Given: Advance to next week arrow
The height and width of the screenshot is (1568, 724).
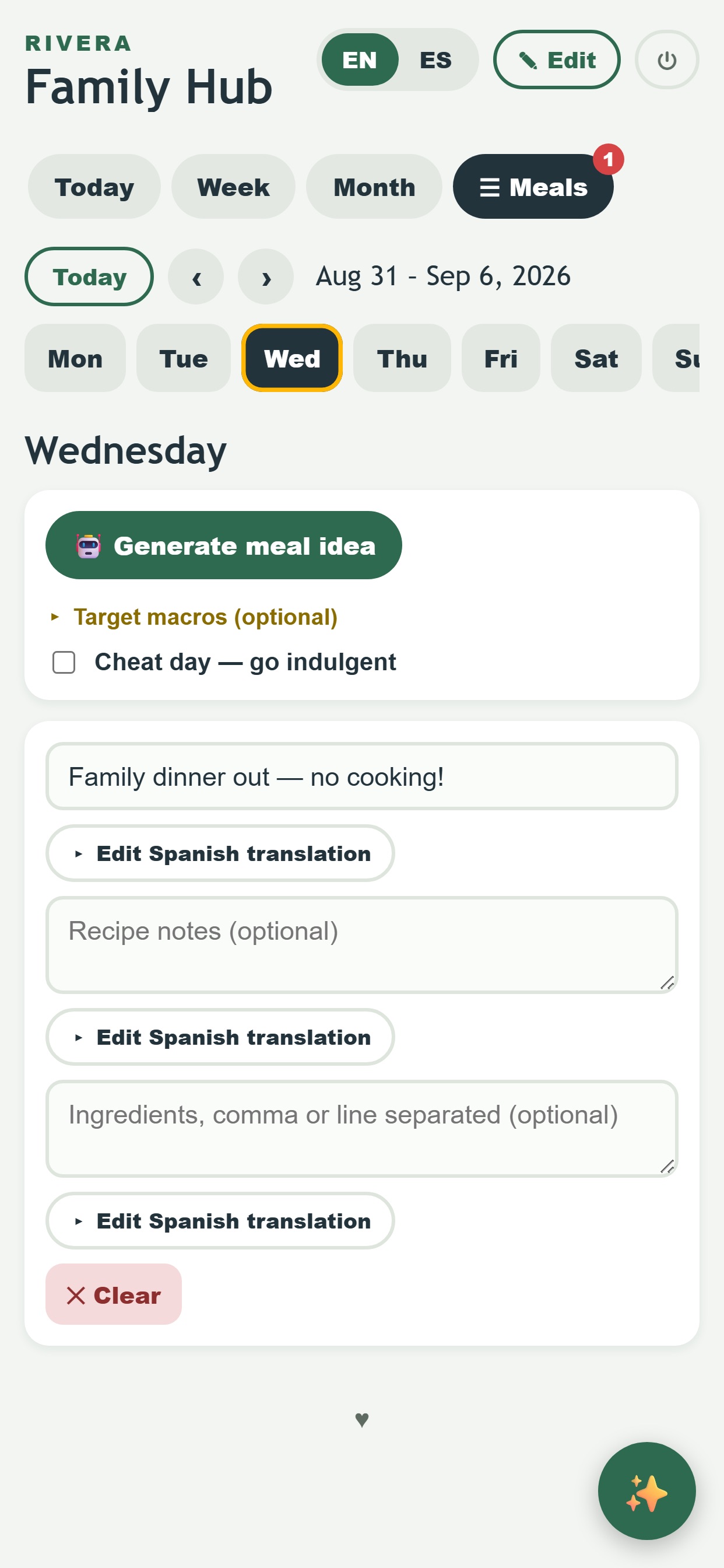Looking at the screenshot, I should [x=265, y=276].
